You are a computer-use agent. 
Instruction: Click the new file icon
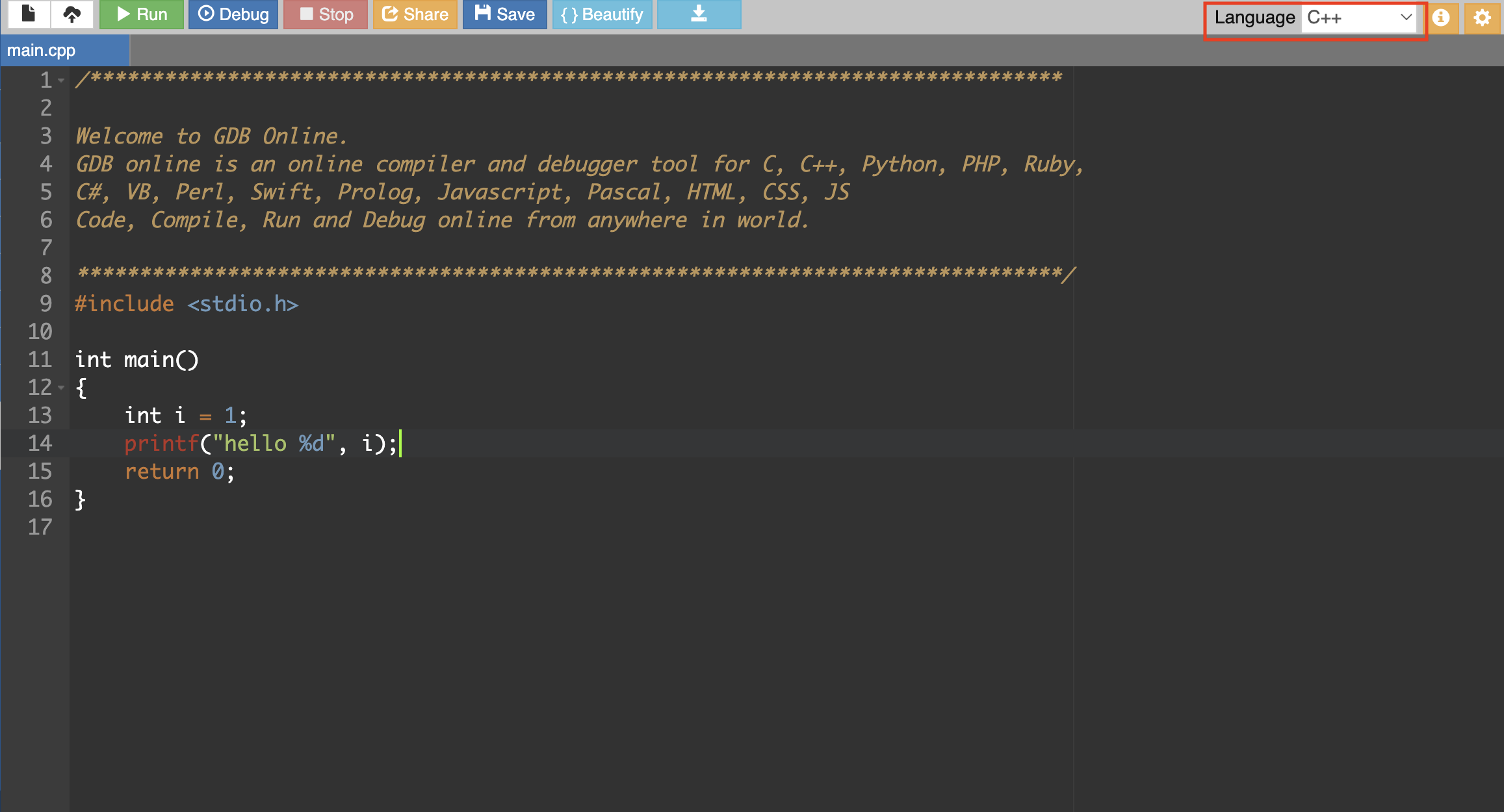28,14
